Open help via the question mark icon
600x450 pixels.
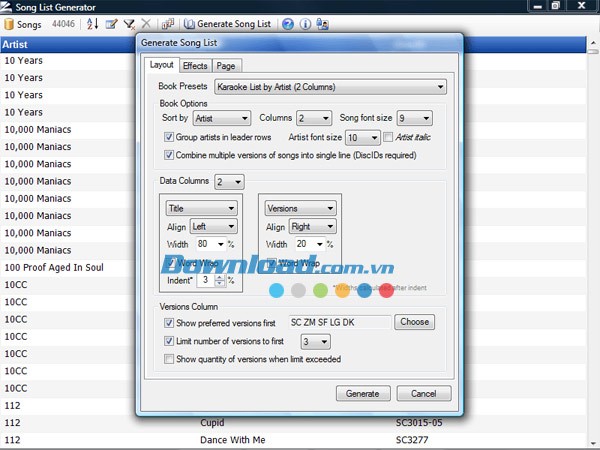coord(288,23)
